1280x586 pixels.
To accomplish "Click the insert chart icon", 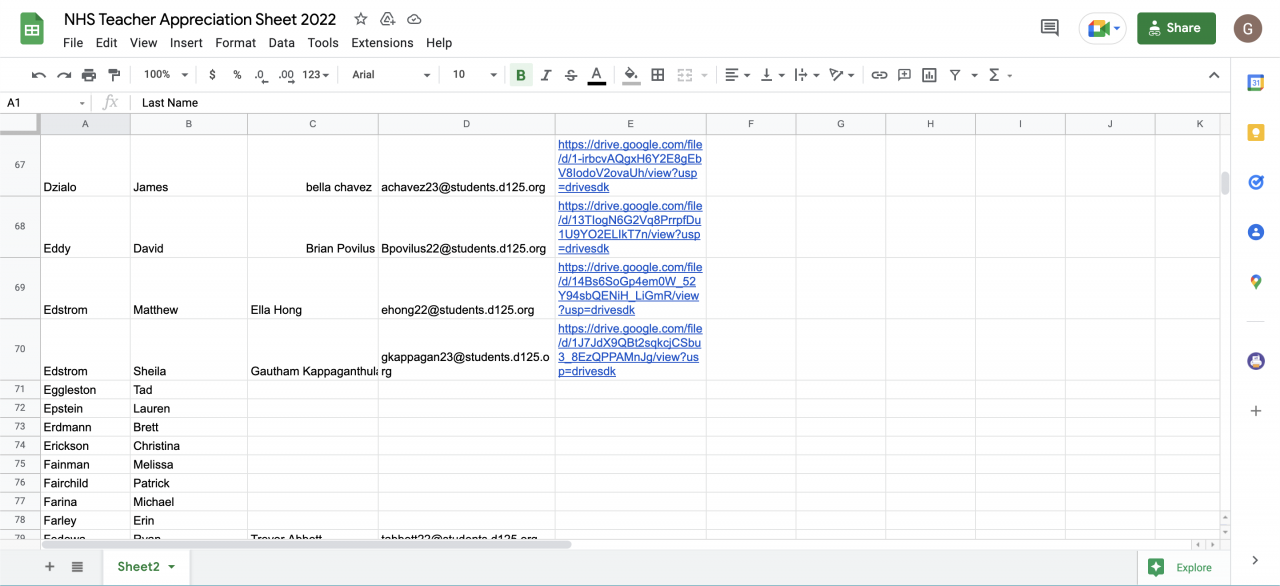I will (x=929, y=75).
